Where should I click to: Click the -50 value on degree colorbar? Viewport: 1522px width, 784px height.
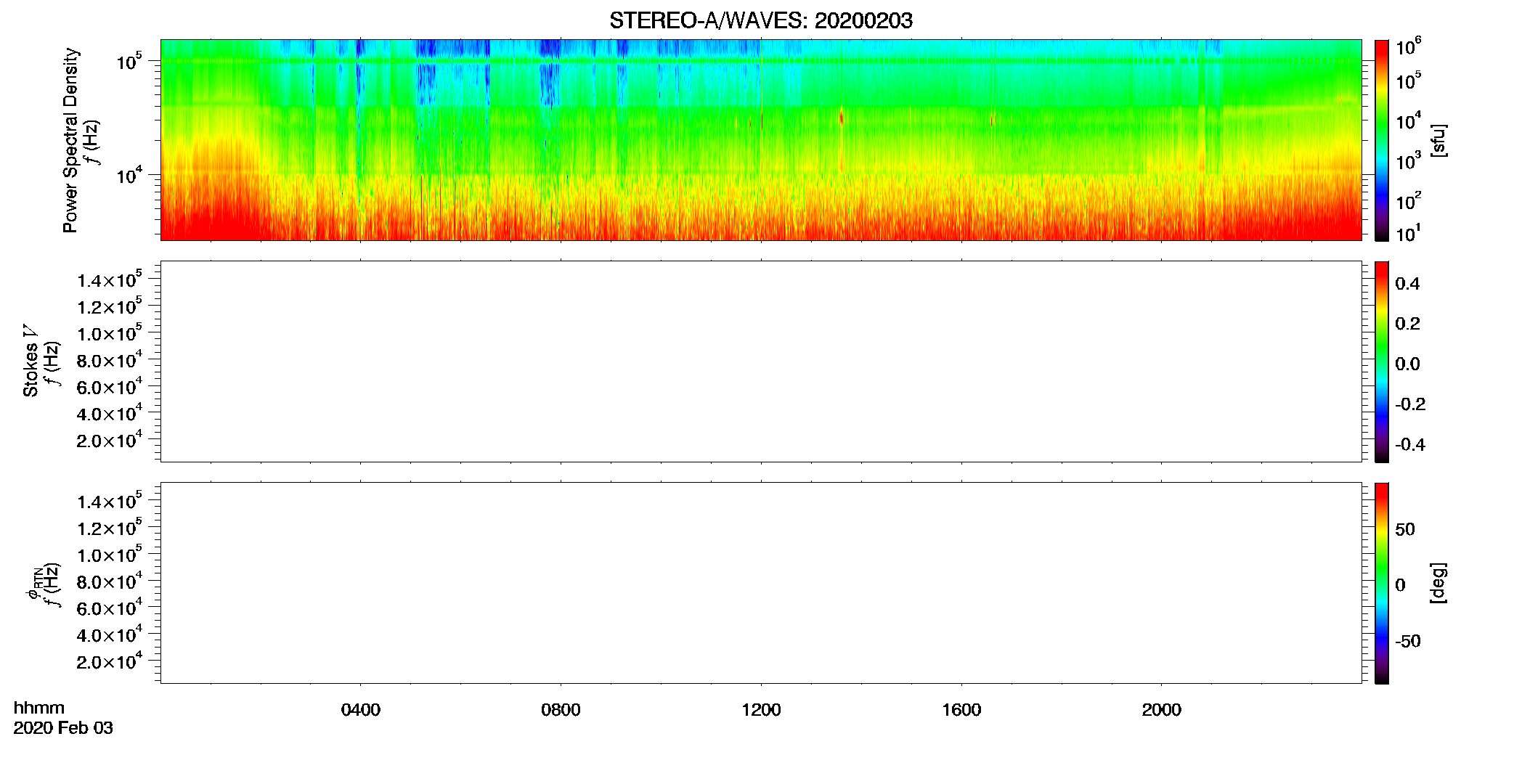point(1408,642)
